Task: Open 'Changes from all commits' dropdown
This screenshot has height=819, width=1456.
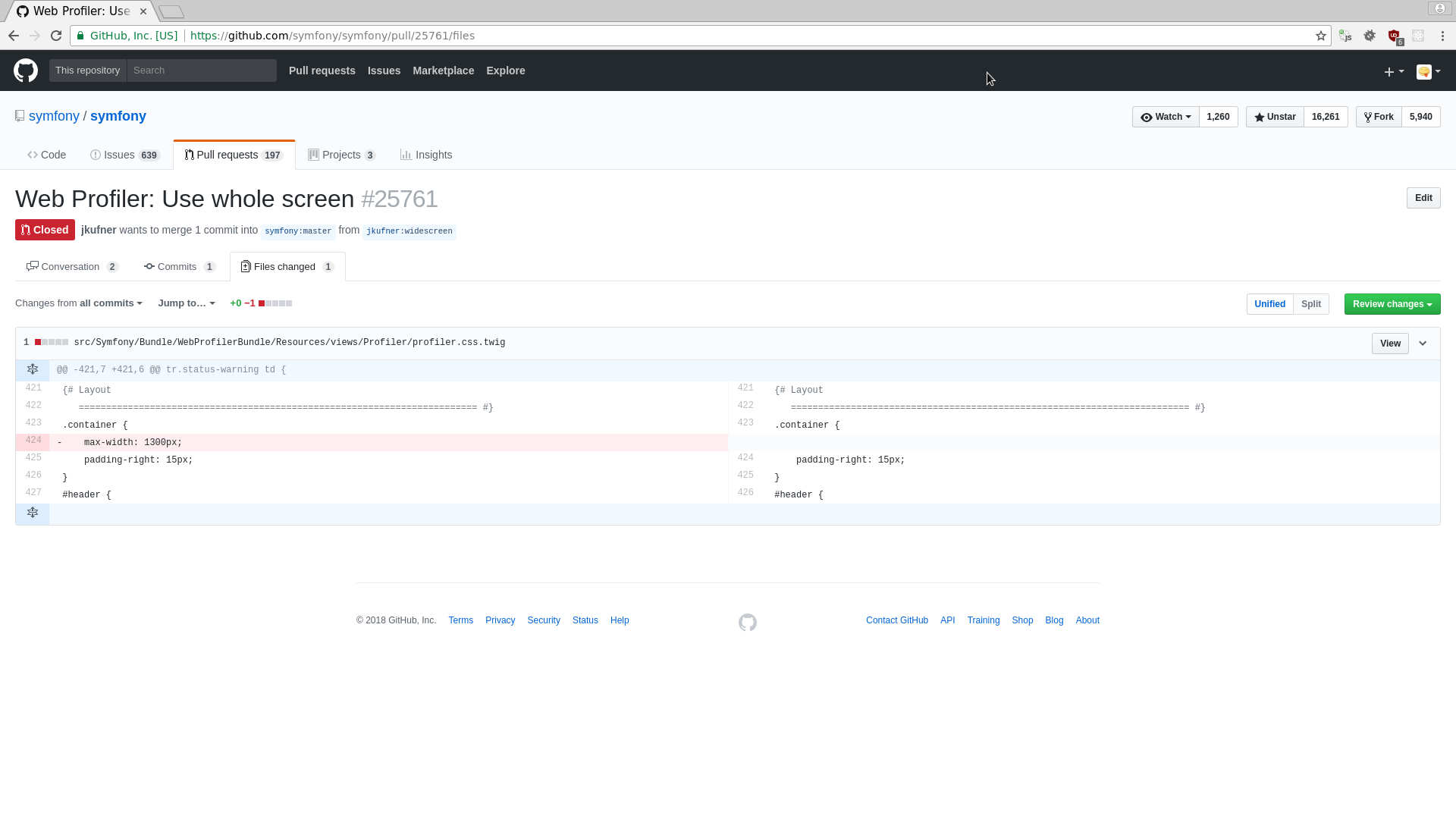Action: (x=79, y=303)
